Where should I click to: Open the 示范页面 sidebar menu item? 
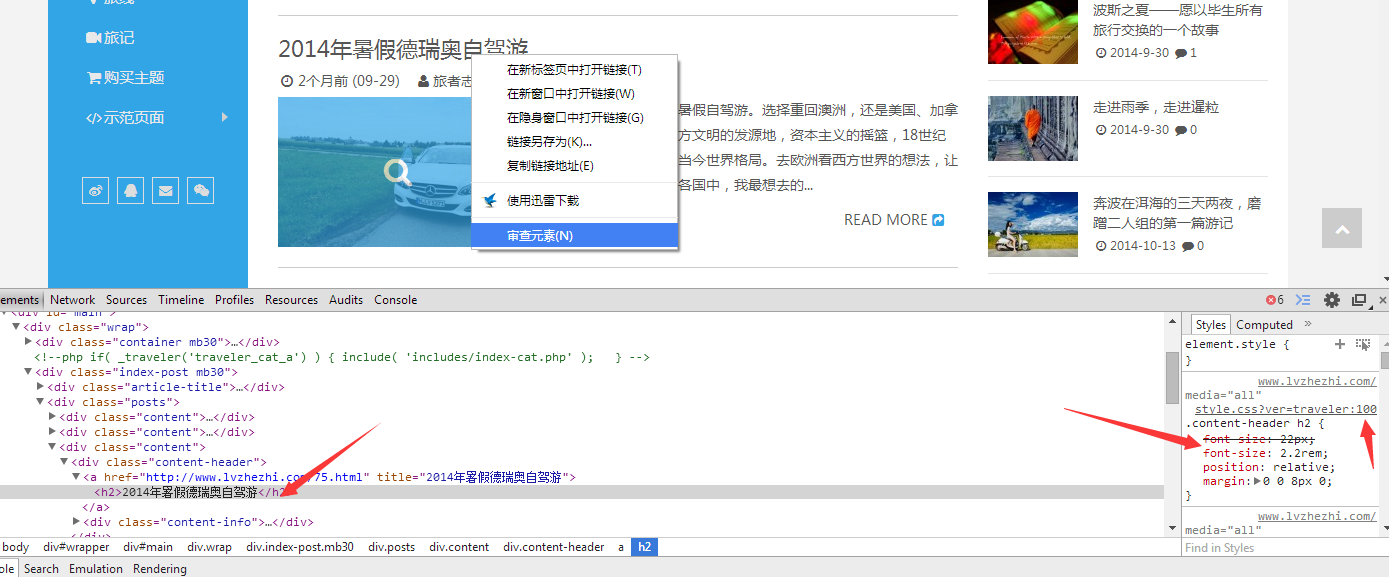[125, 118]
